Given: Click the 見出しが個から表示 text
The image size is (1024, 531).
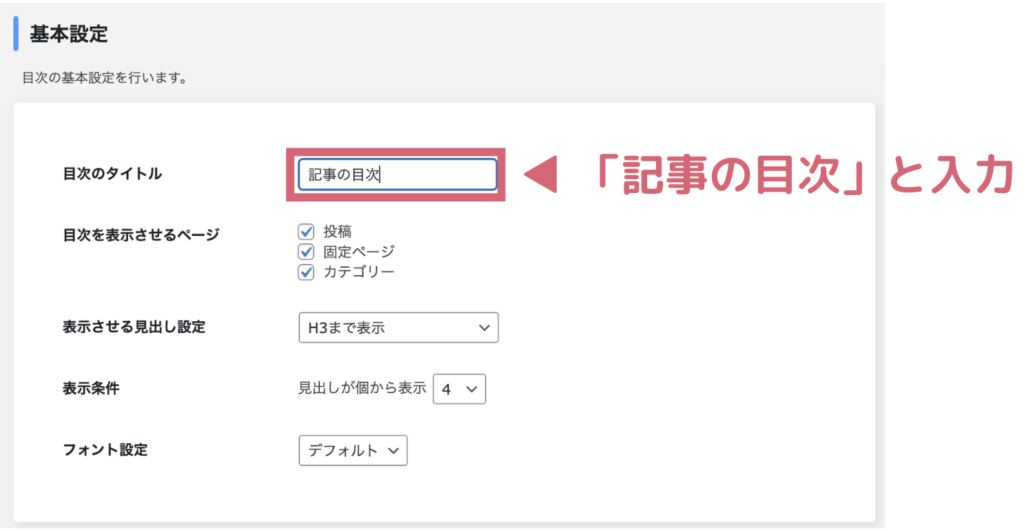Looking at the screenshot, I should [362, 388].
